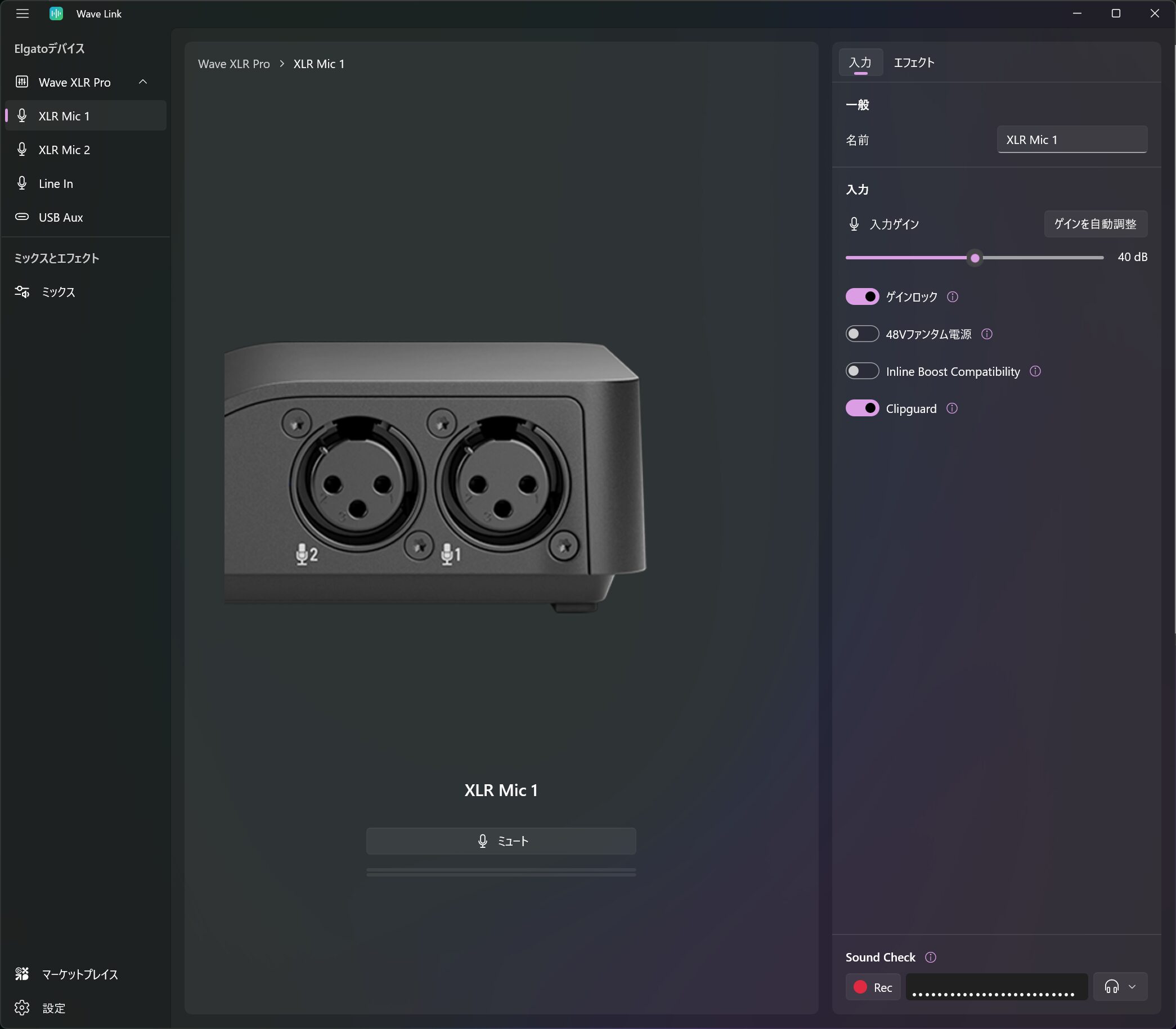This screenshot has height=1029, width=1176.
Task: Click the Sound Check waveform bar
Action: (997, 987)
